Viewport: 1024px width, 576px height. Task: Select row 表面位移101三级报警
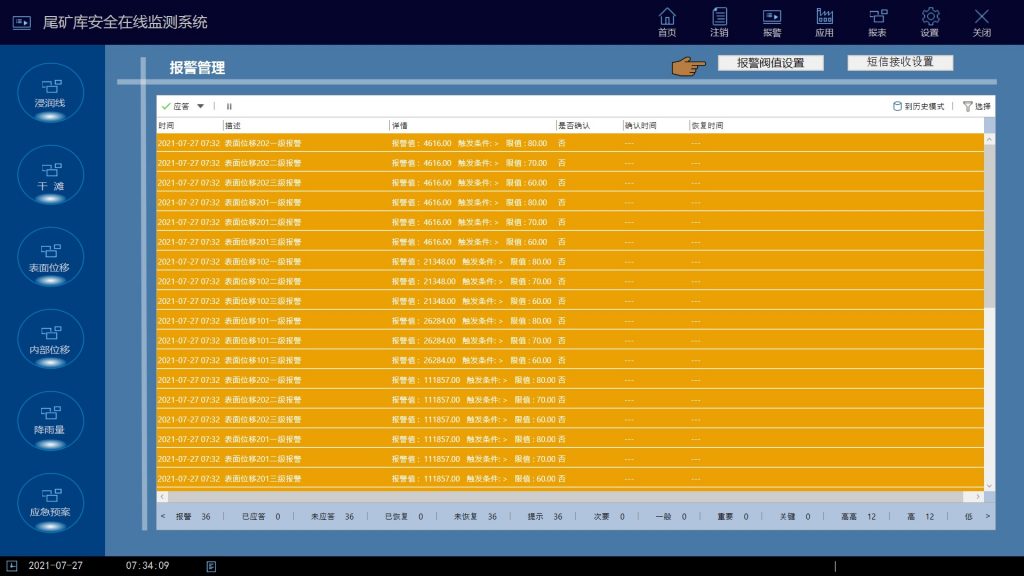[x=570, y=360]
